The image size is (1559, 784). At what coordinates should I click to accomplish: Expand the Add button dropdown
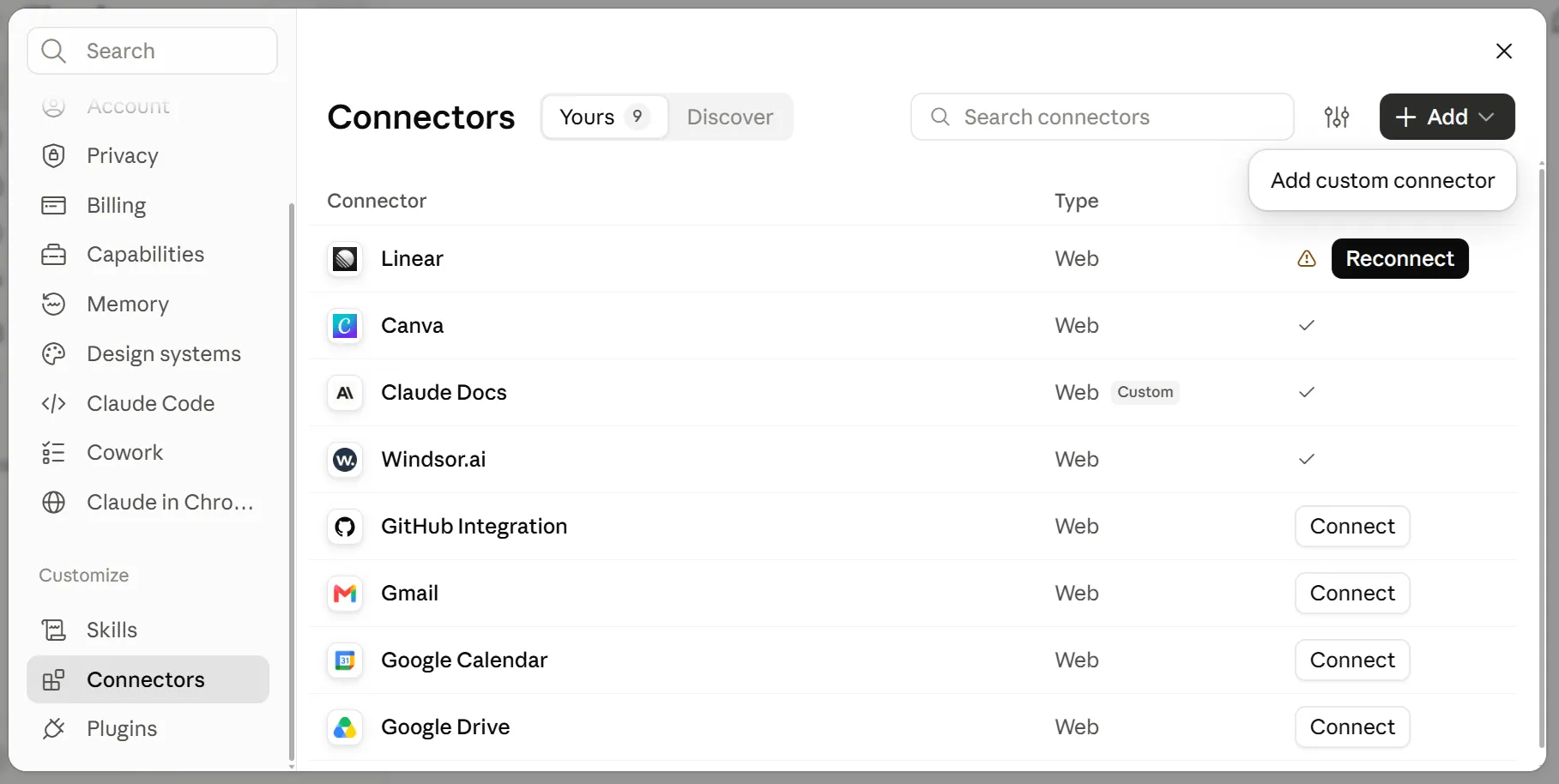pyautogui.click(x=1447, y=117)
